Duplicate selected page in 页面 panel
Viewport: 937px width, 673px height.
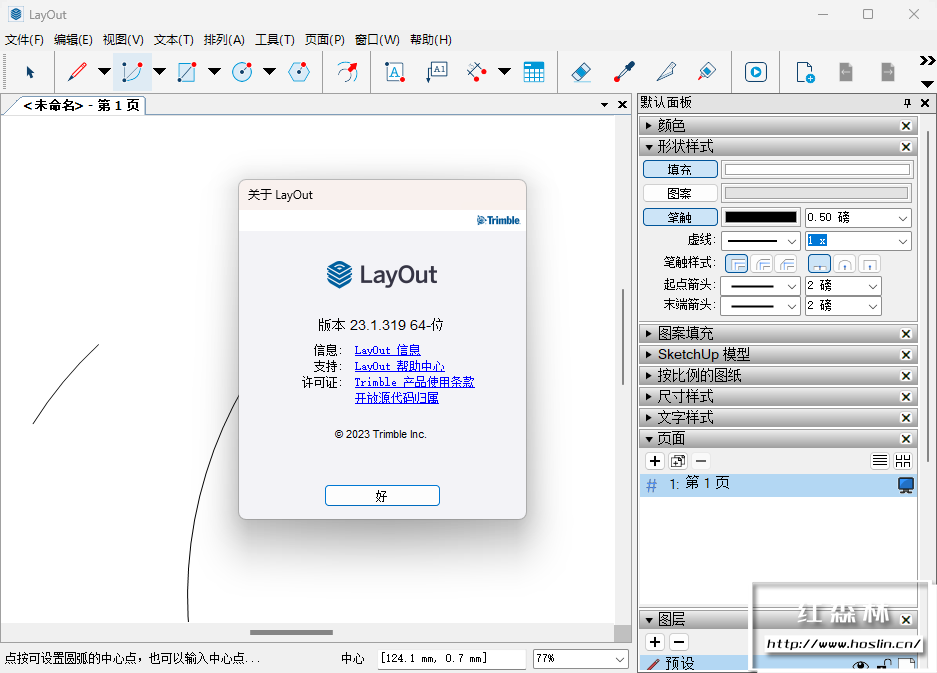coord(678,461)
